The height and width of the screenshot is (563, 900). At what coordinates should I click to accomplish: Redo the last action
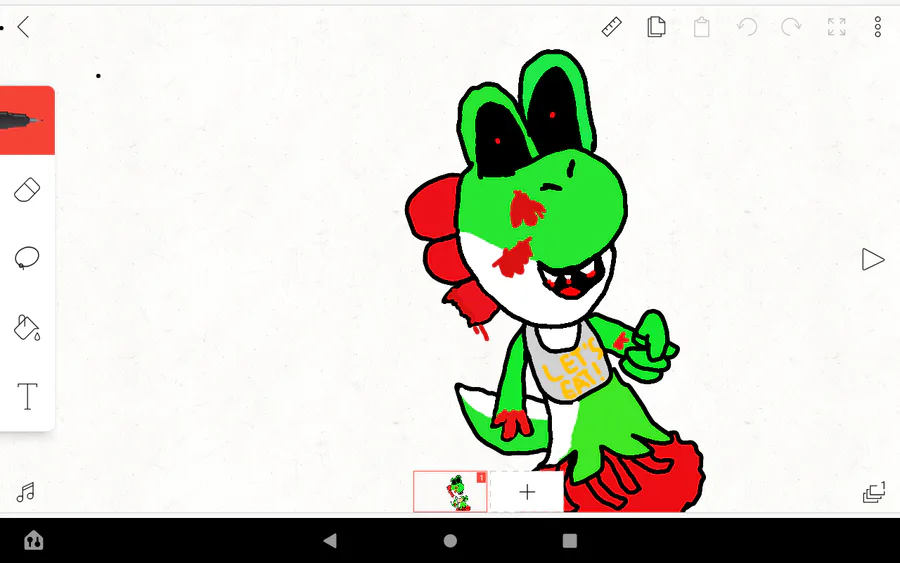pyautogui.click(x=792, y=27)
